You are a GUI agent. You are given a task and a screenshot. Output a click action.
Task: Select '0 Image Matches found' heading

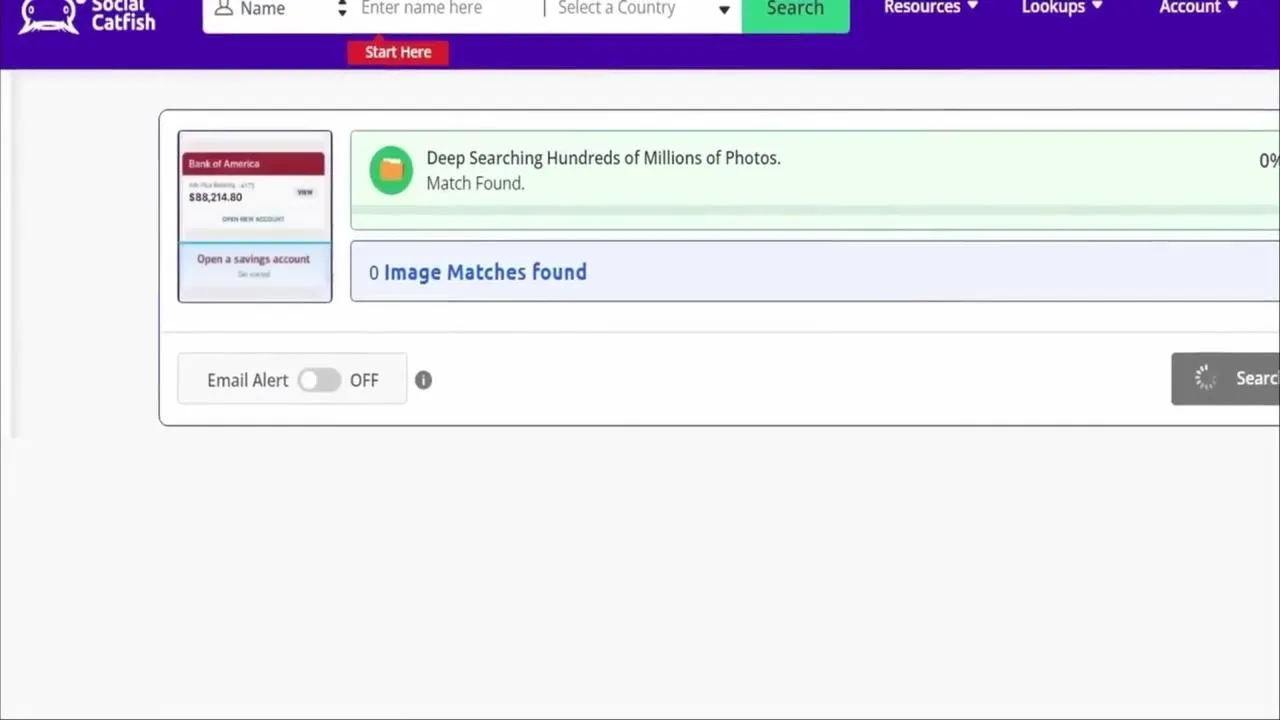pyautogui.click(x=478, y=272)
